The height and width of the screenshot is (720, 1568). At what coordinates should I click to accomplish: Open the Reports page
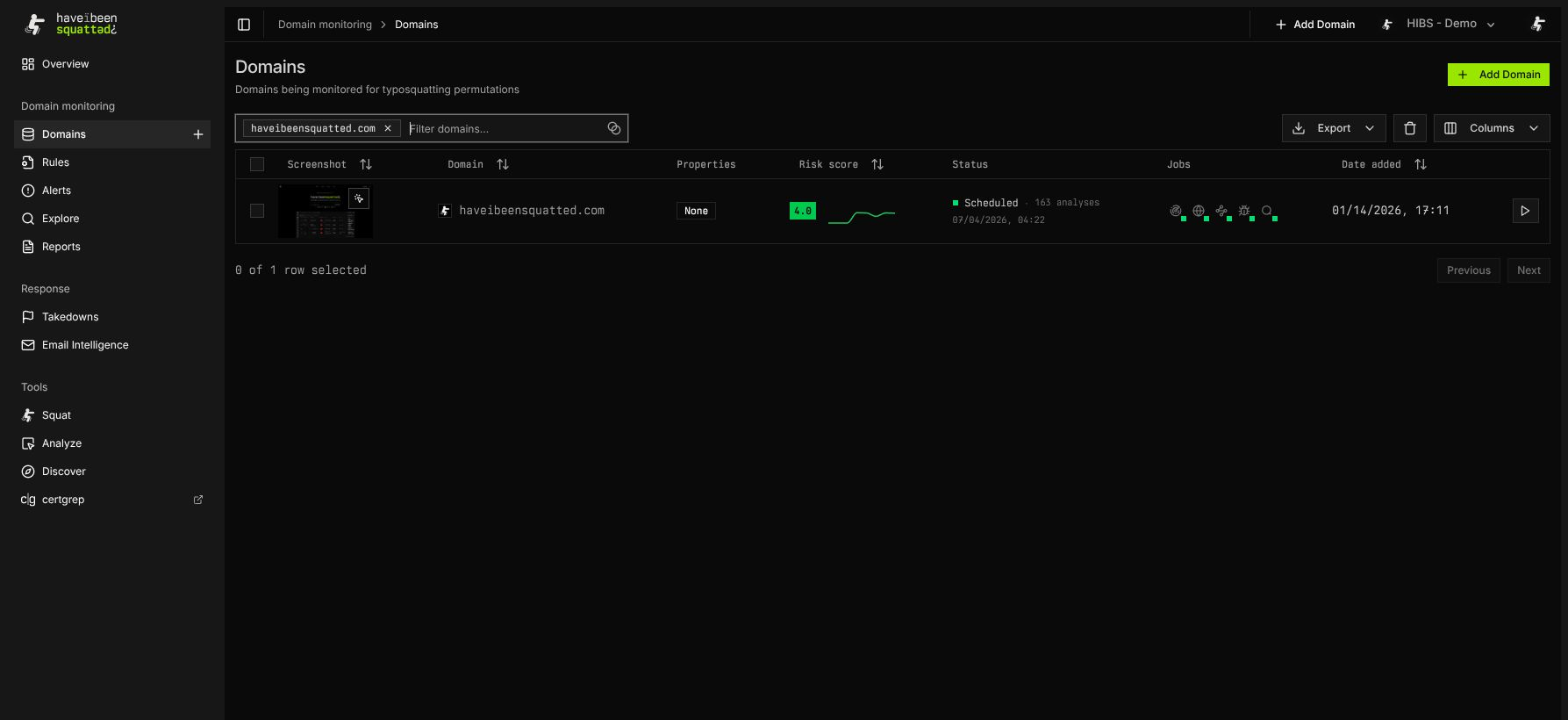pyautogui.click(x=112, y=247)
